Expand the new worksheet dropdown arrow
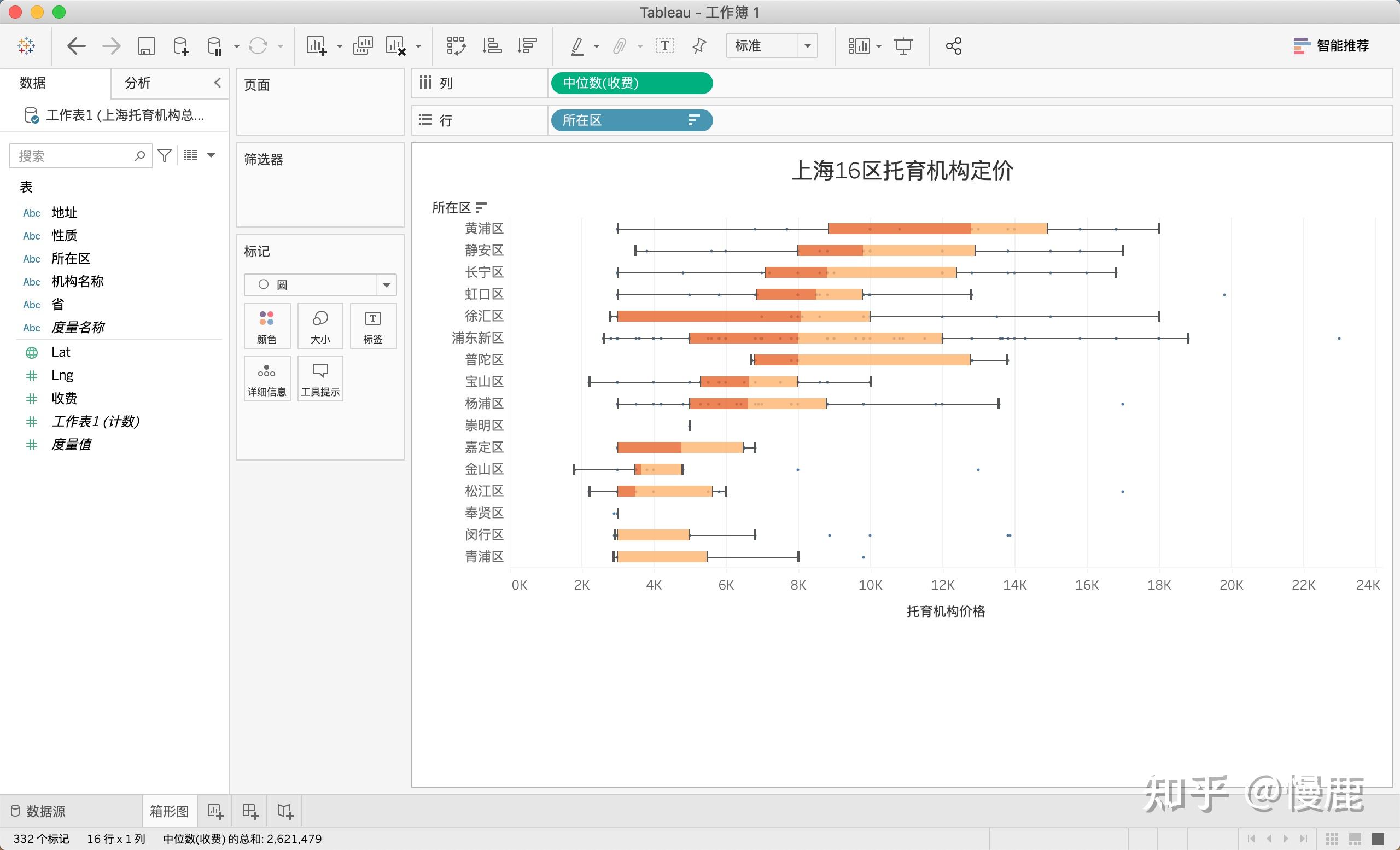Viewport: 1400px width, 850px height. tap(339, 46)
